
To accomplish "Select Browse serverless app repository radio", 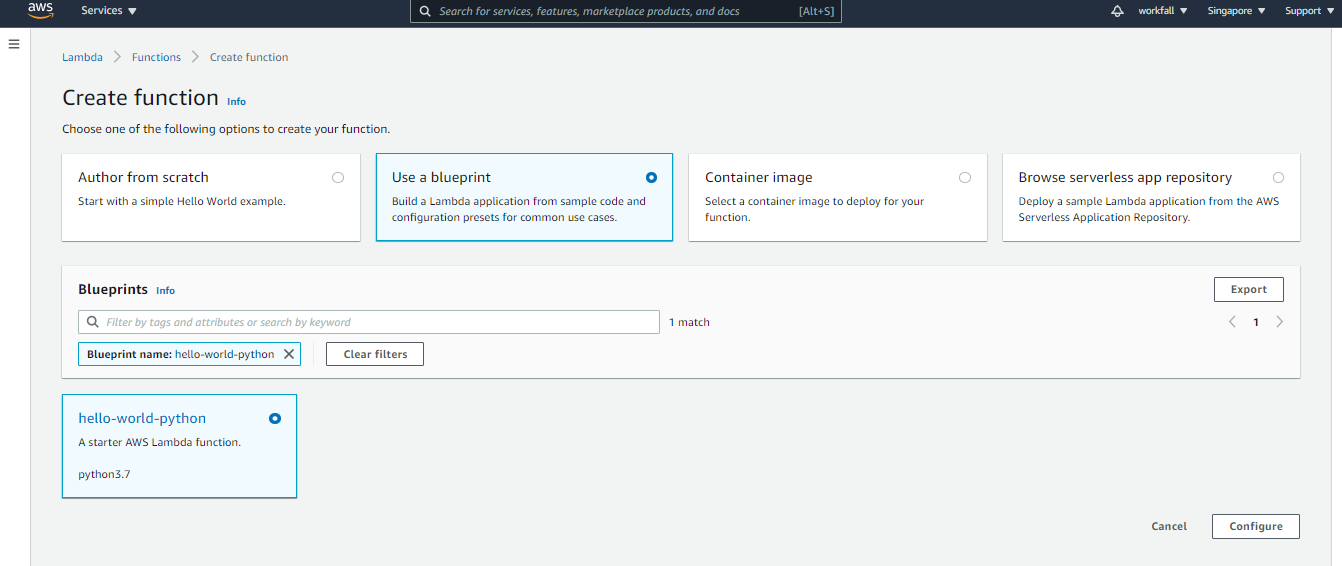I will (x=1279, y=177).
